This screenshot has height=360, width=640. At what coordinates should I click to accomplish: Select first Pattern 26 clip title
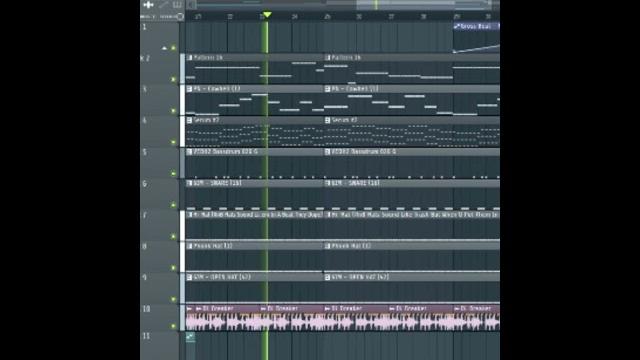(208, 58)
